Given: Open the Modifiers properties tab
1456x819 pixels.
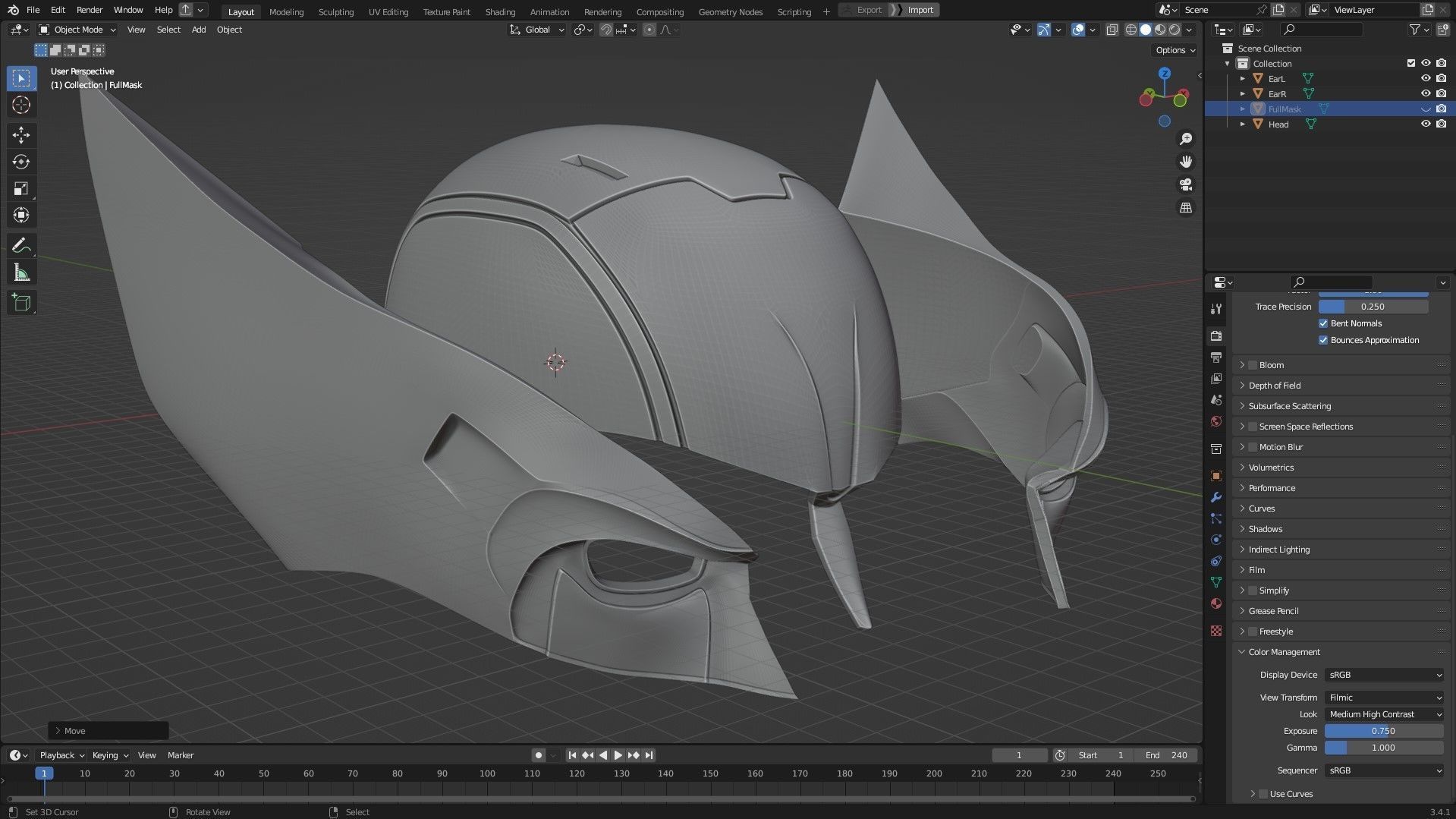Looking at the screenshot, I should (1216, 497).
